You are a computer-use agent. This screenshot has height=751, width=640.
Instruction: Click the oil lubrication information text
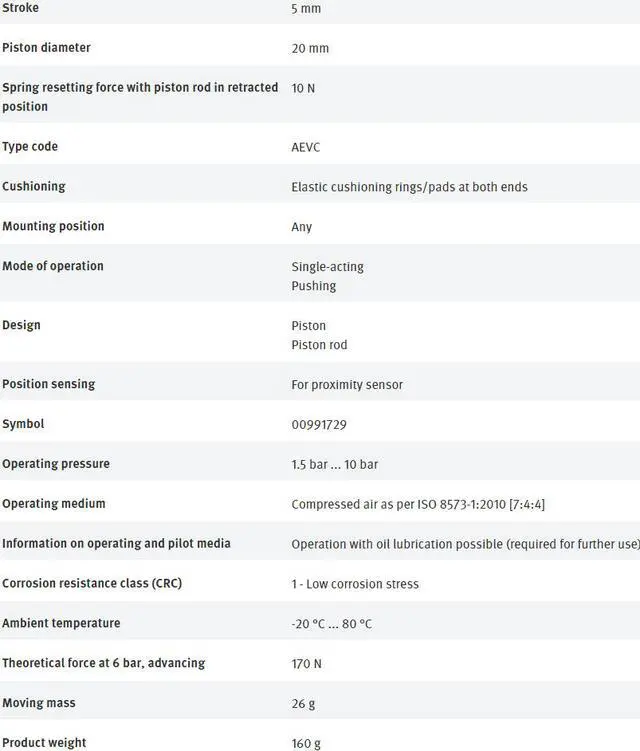[x=465, y=544]
